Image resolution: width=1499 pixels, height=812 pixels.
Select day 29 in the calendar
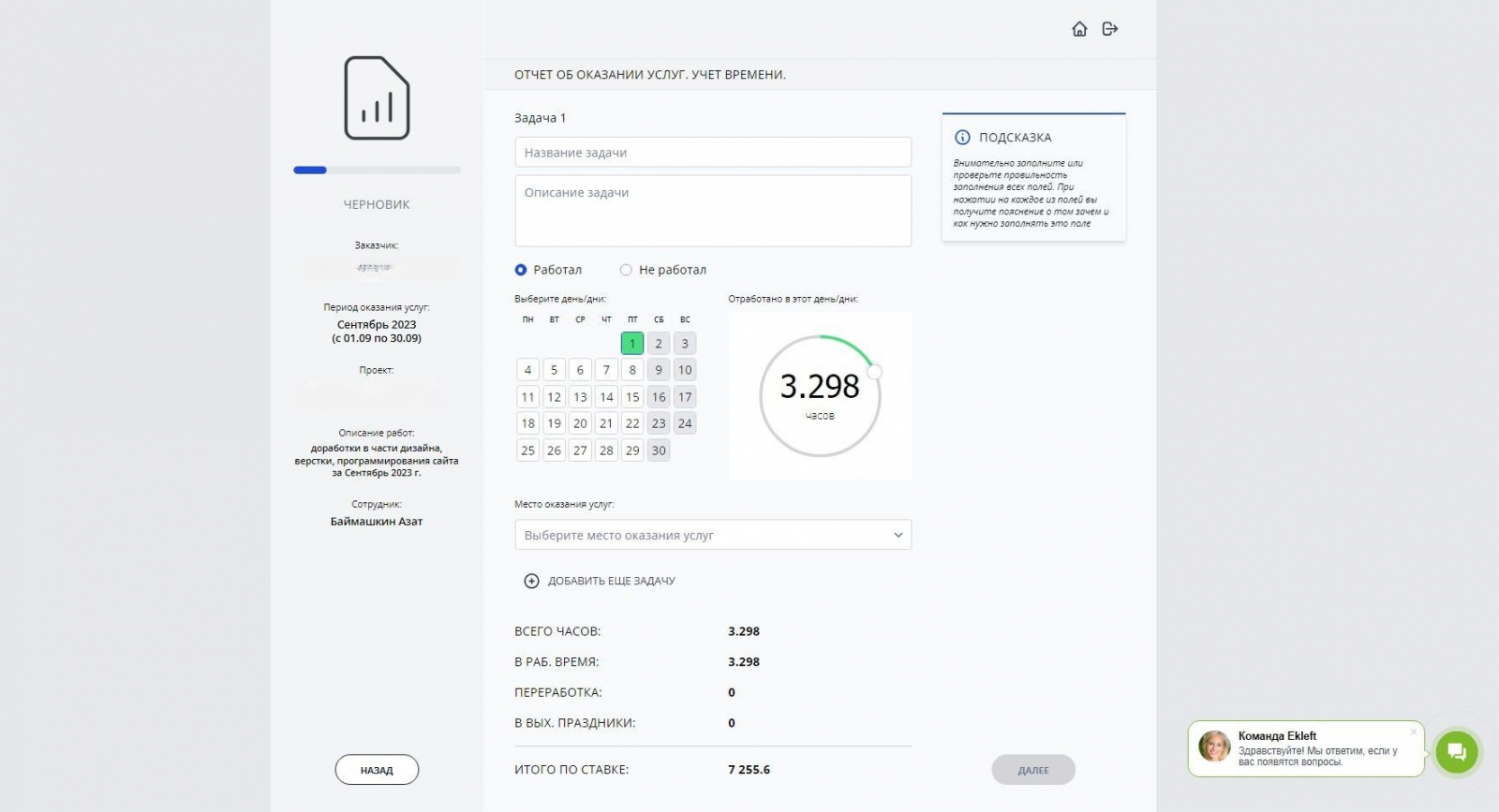tap(632, 450)
